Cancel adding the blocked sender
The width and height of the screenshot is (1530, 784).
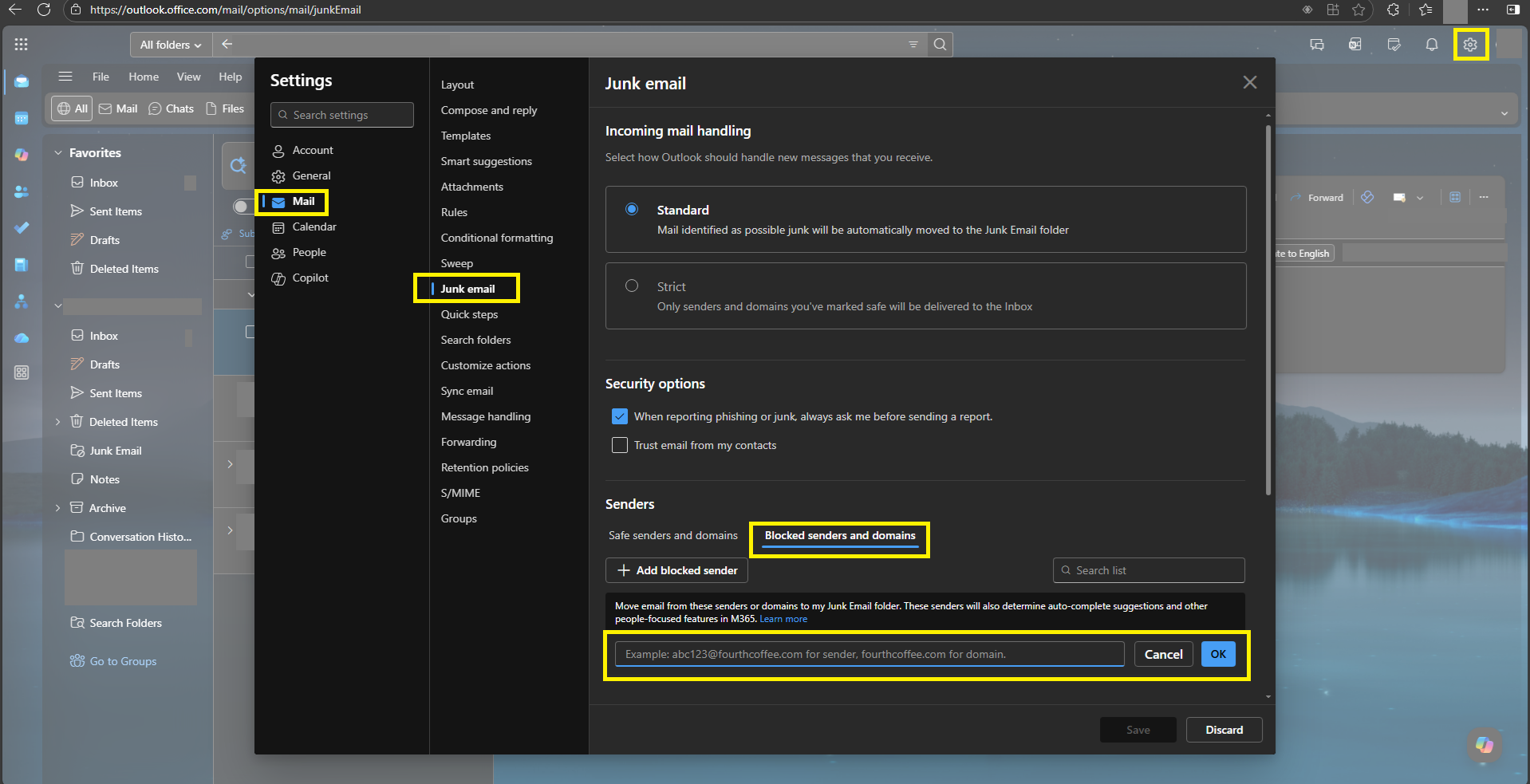coord(1163,654)
